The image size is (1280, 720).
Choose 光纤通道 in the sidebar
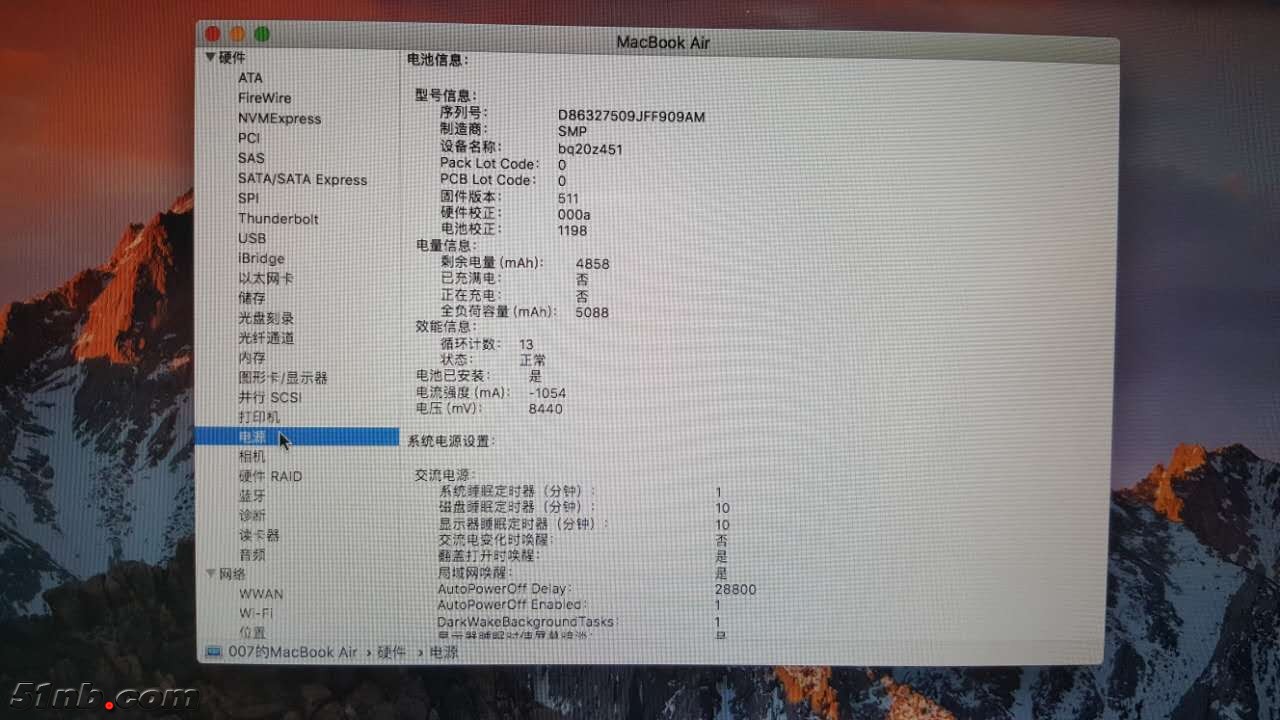pyautogui.click(x=266, y=338)
